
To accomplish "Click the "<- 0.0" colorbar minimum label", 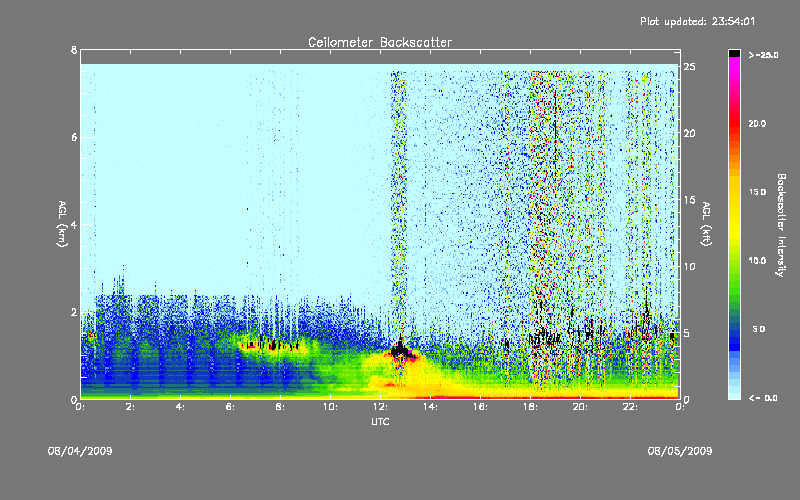I will pyautogui.click(x=763, y=398).
